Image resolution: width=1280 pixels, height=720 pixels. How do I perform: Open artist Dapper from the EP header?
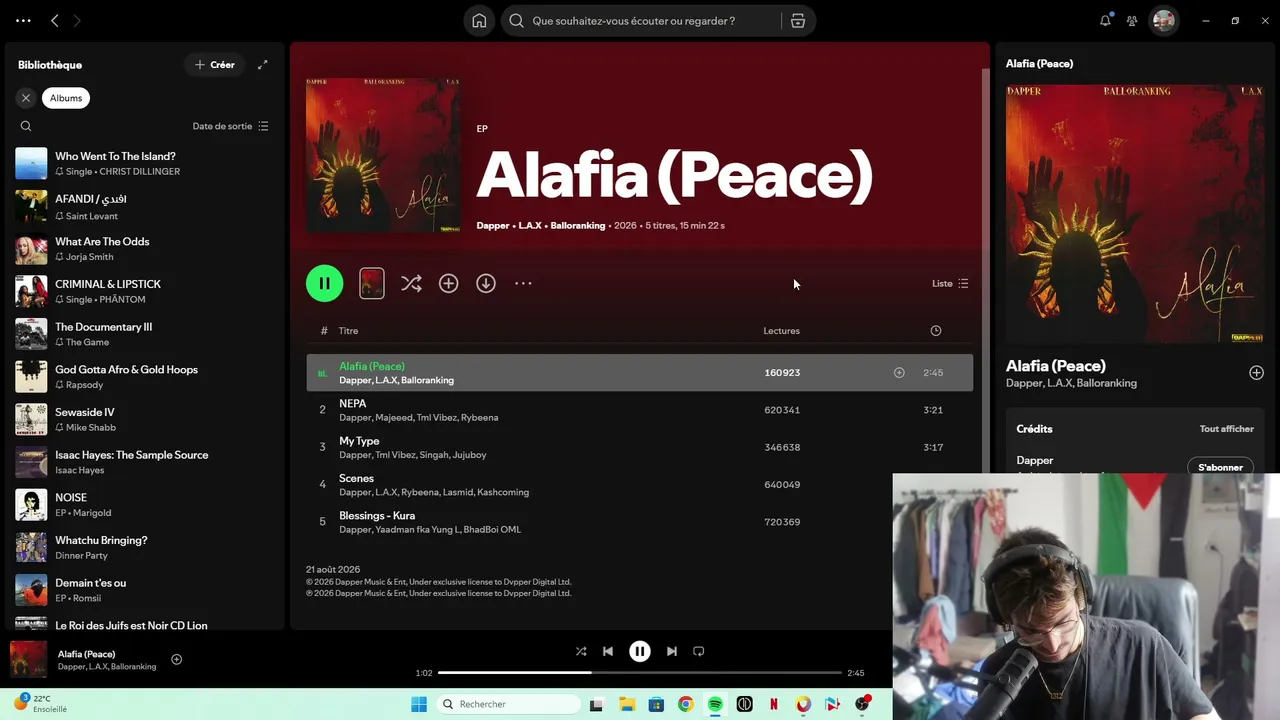click(x=493, y=226)
